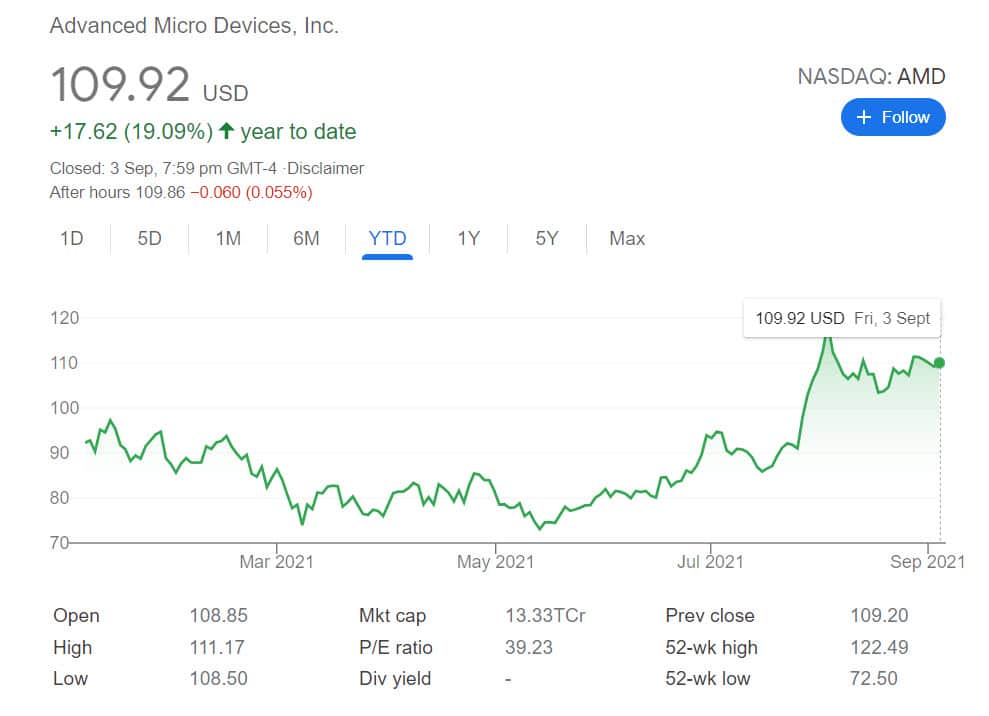Click the High value 111.17
Image resolution: width=989 pixels, height=716 pixels.
click(217, 647)
